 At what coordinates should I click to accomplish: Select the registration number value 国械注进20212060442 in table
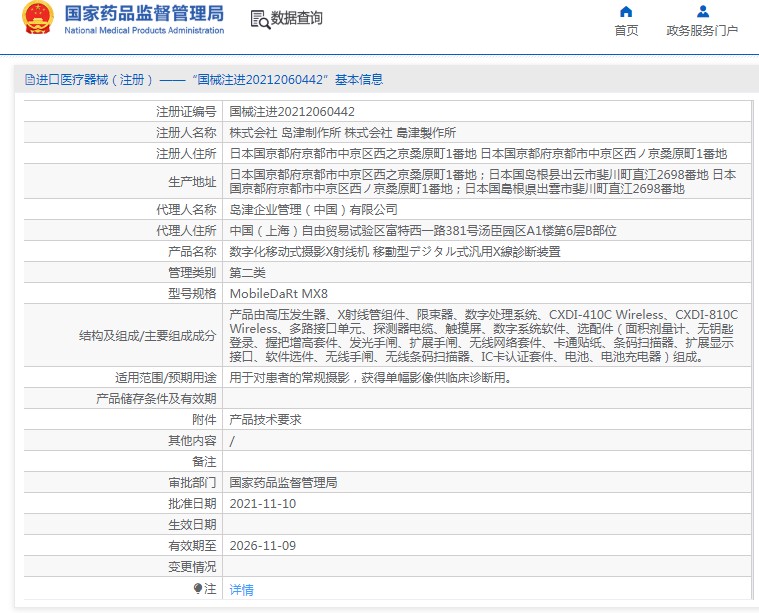(x=292, y=112)
